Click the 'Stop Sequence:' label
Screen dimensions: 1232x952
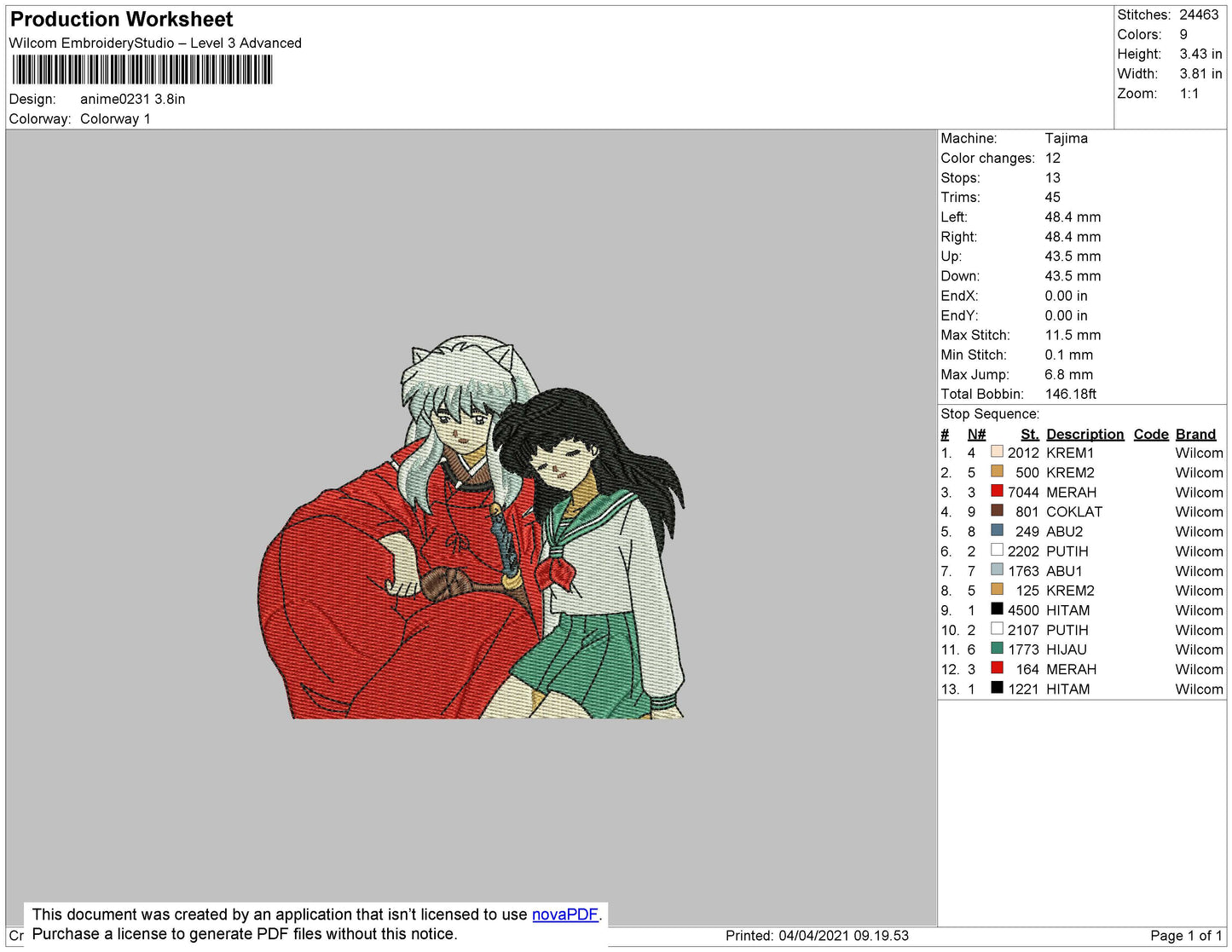pos(990,413)
